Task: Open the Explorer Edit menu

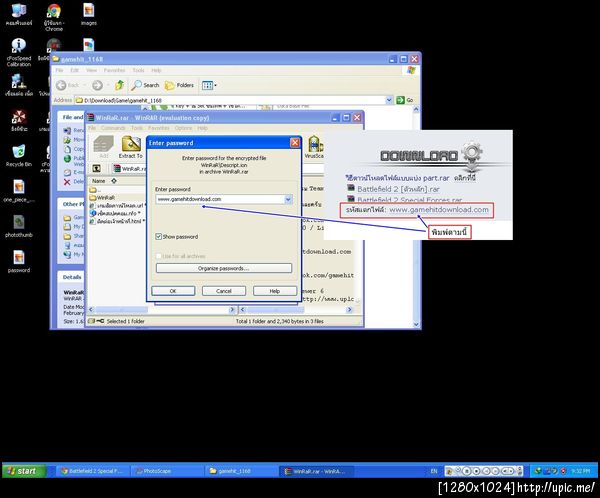Action: 74,70
